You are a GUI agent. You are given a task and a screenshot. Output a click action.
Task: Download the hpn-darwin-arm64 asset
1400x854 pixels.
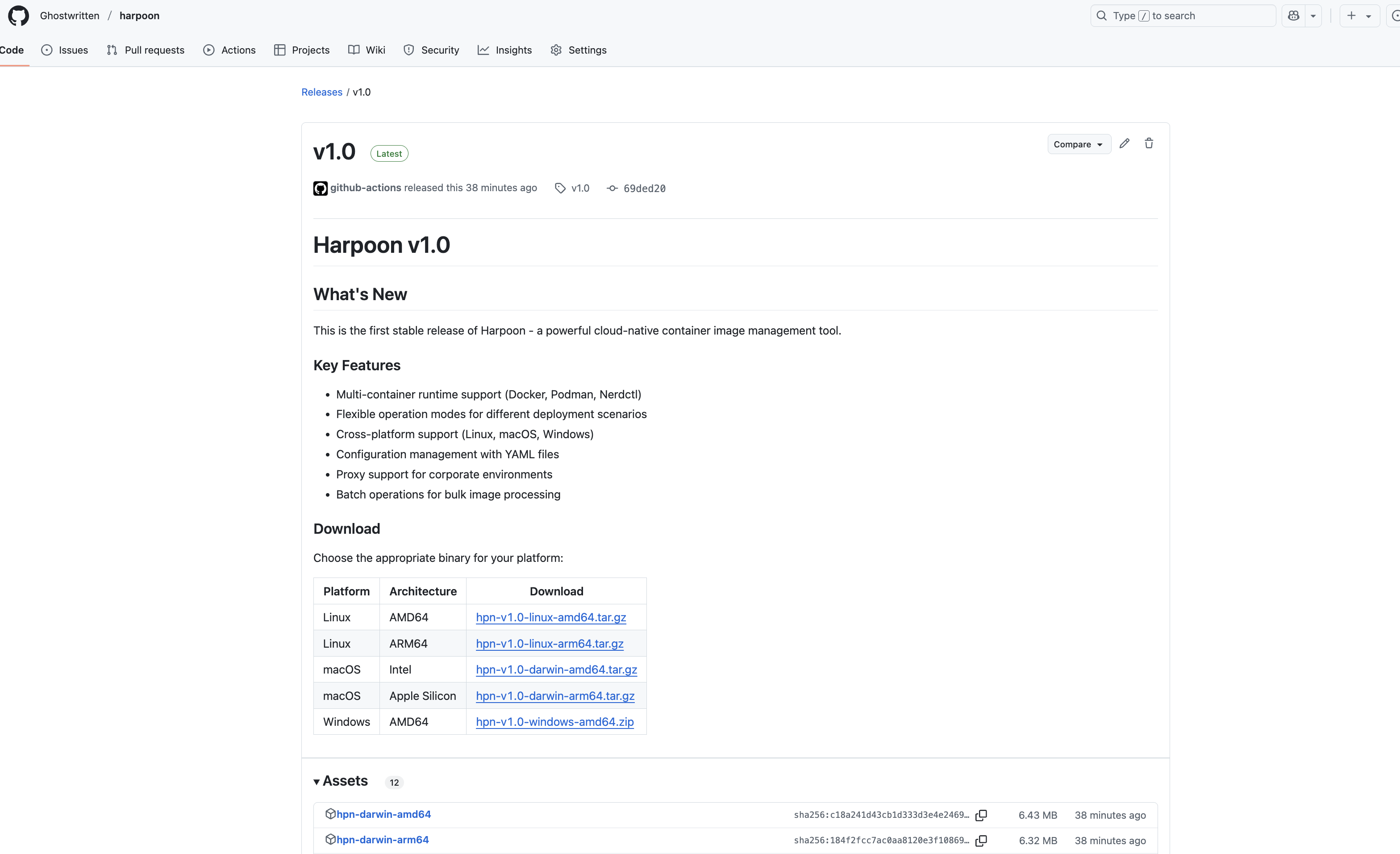point(383,840)
